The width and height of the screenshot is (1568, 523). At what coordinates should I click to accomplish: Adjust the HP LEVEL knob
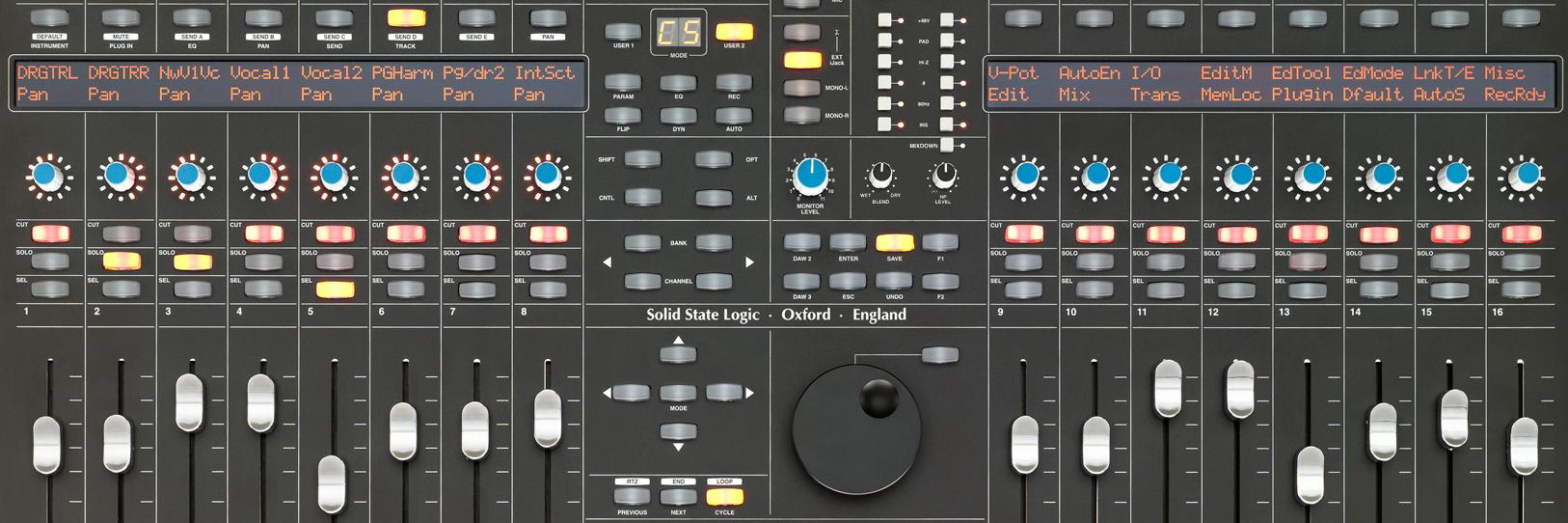tap(943, 176)
